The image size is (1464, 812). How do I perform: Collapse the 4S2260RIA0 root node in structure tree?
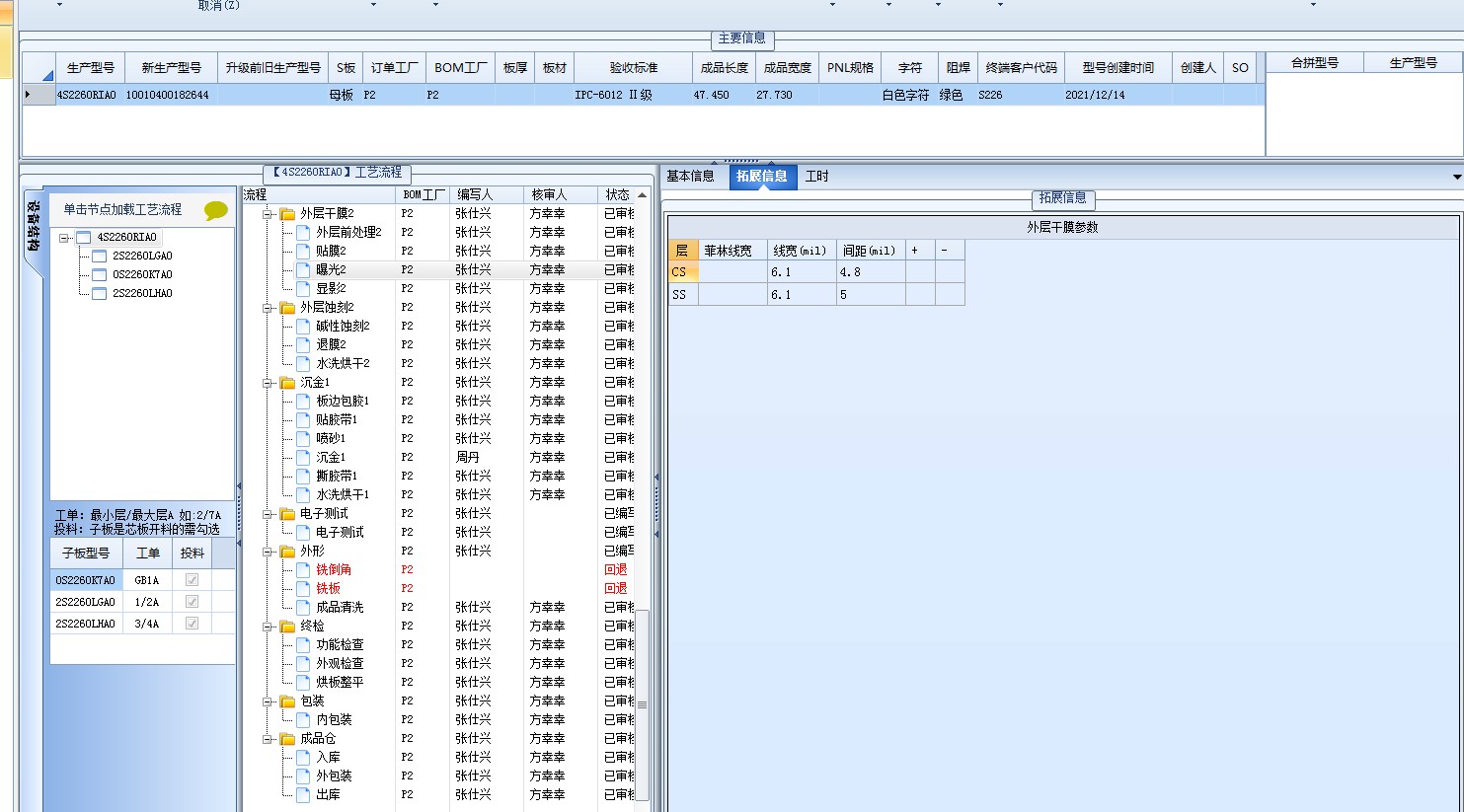coord(64,238)
